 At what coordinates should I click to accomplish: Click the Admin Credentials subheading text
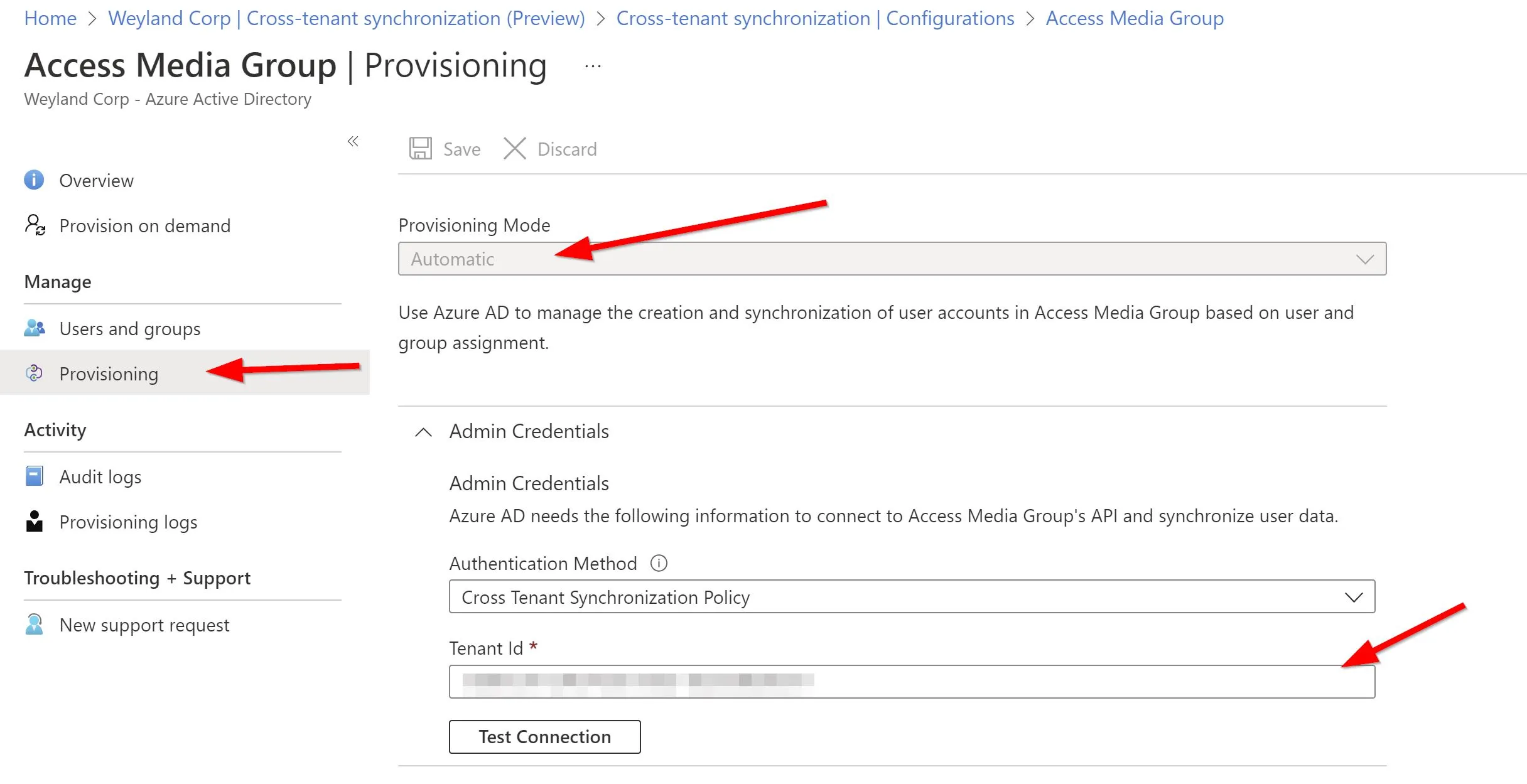(x=529, y=483)
